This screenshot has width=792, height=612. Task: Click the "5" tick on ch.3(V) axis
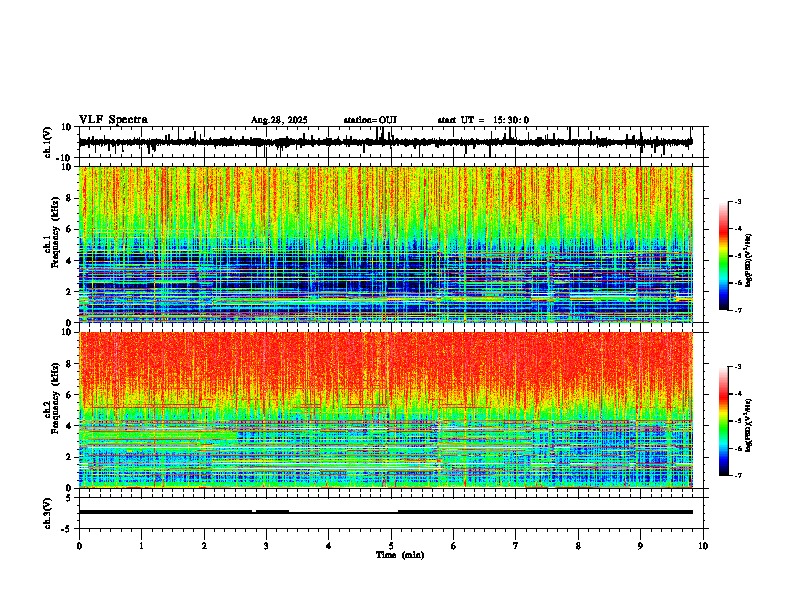coord(70,498)
